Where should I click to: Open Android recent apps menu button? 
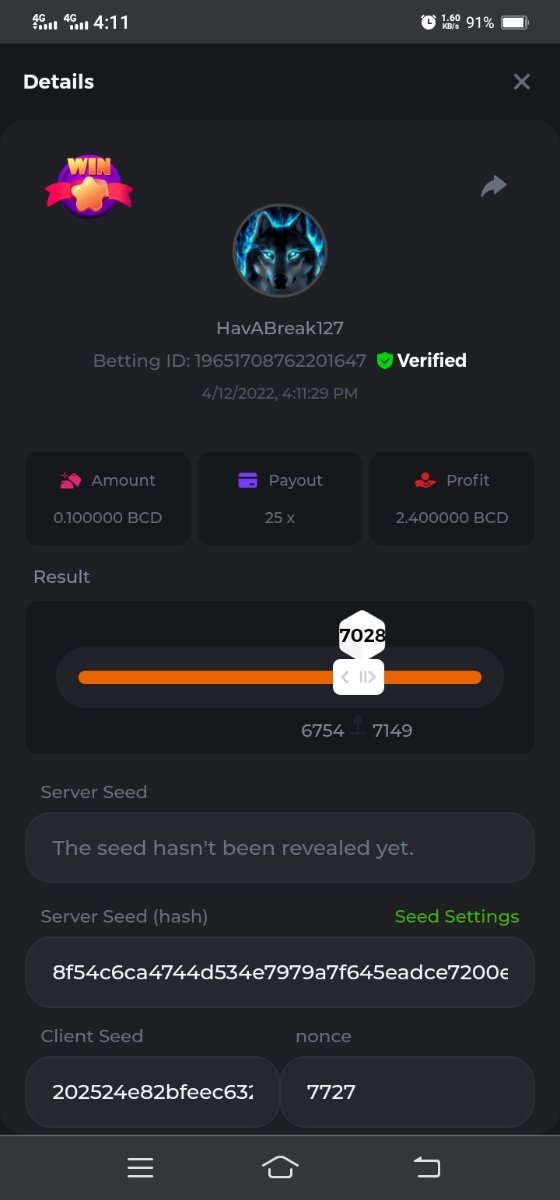click(x=140, y=1167)
